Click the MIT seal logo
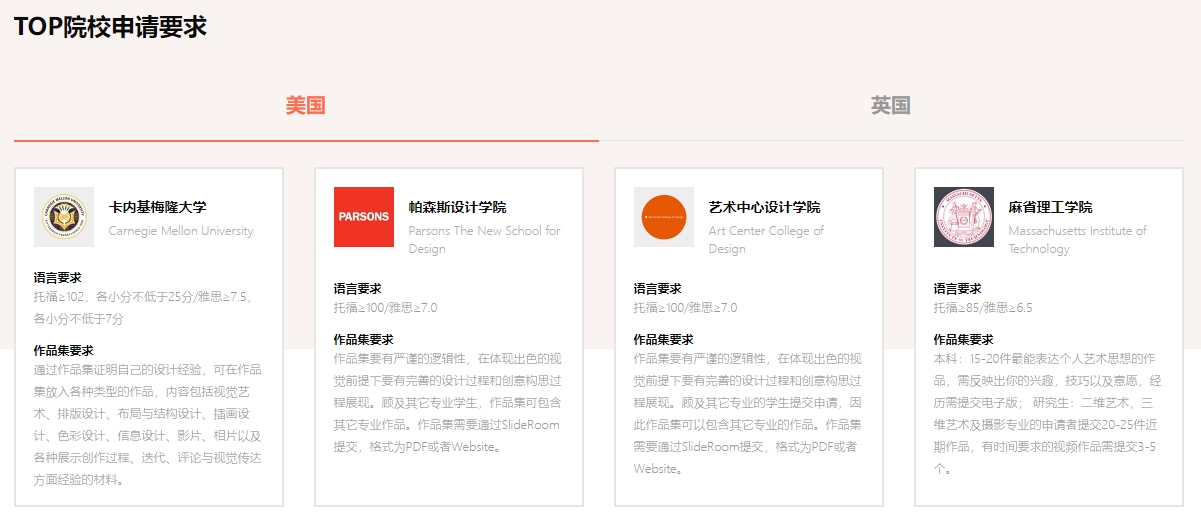Screen dimensions: 1201x519 964,217
